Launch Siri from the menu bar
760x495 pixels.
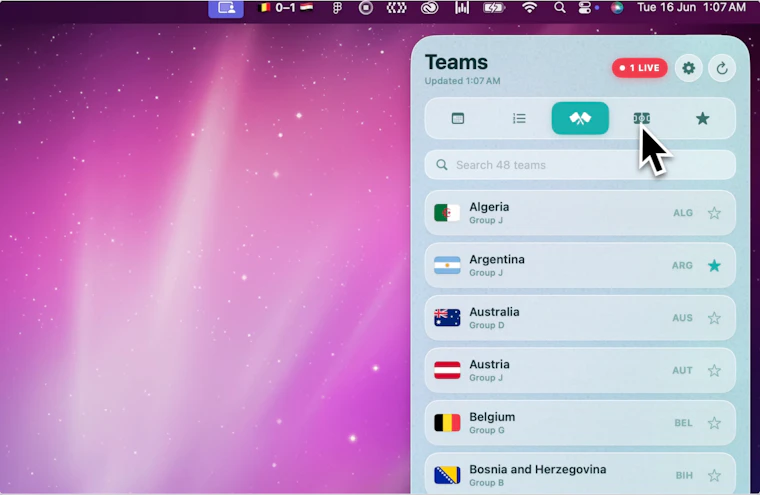click(x=617, y=8)
